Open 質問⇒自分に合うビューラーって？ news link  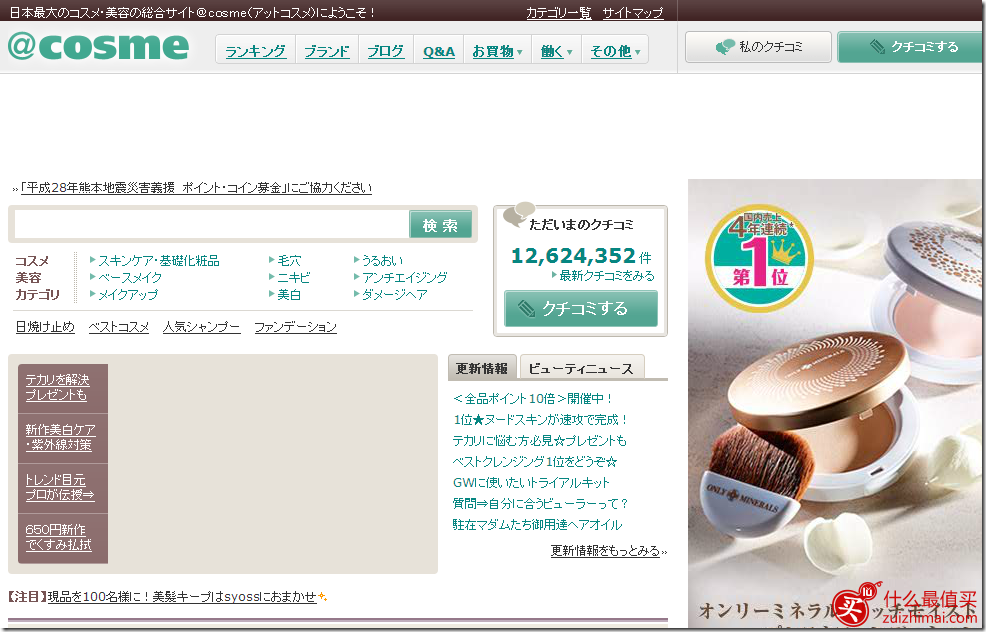coord(541,504)
